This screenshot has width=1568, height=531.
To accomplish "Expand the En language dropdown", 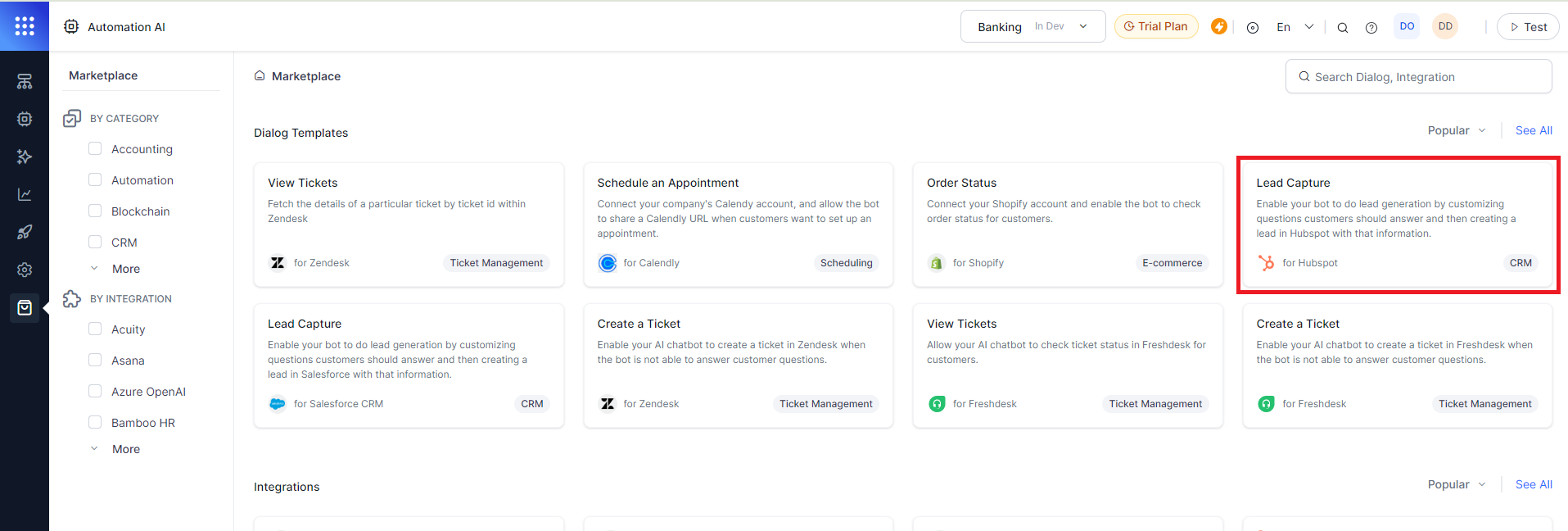I will coord(1295,27).
